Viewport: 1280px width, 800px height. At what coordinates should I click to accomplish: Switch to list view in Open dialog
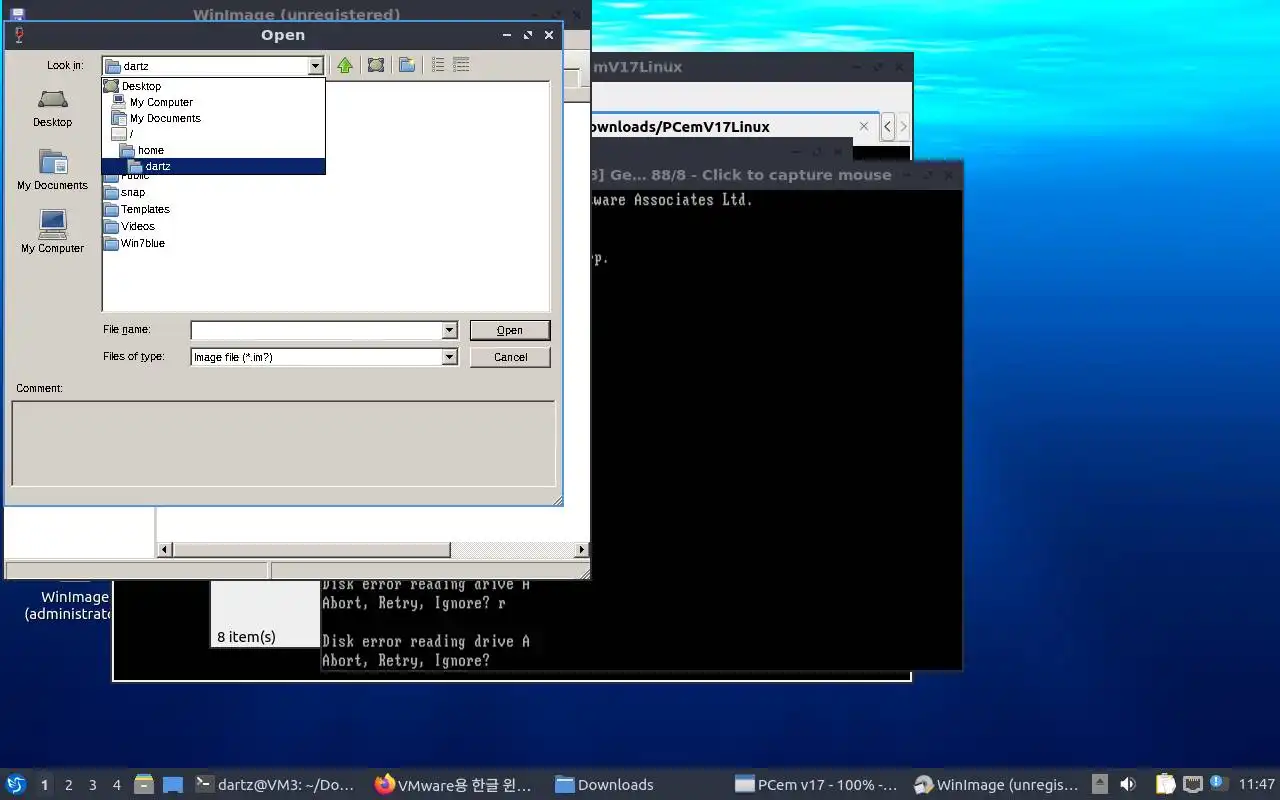(x=438, y=65)
